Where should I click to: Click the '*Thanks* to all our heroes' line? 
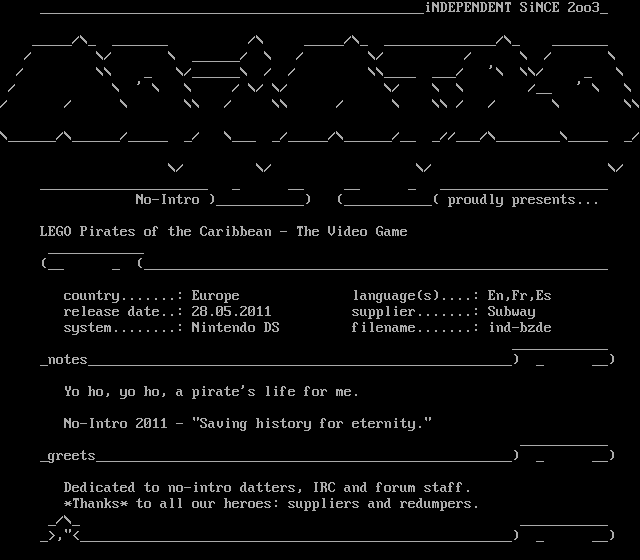click(x=271, y=504)
